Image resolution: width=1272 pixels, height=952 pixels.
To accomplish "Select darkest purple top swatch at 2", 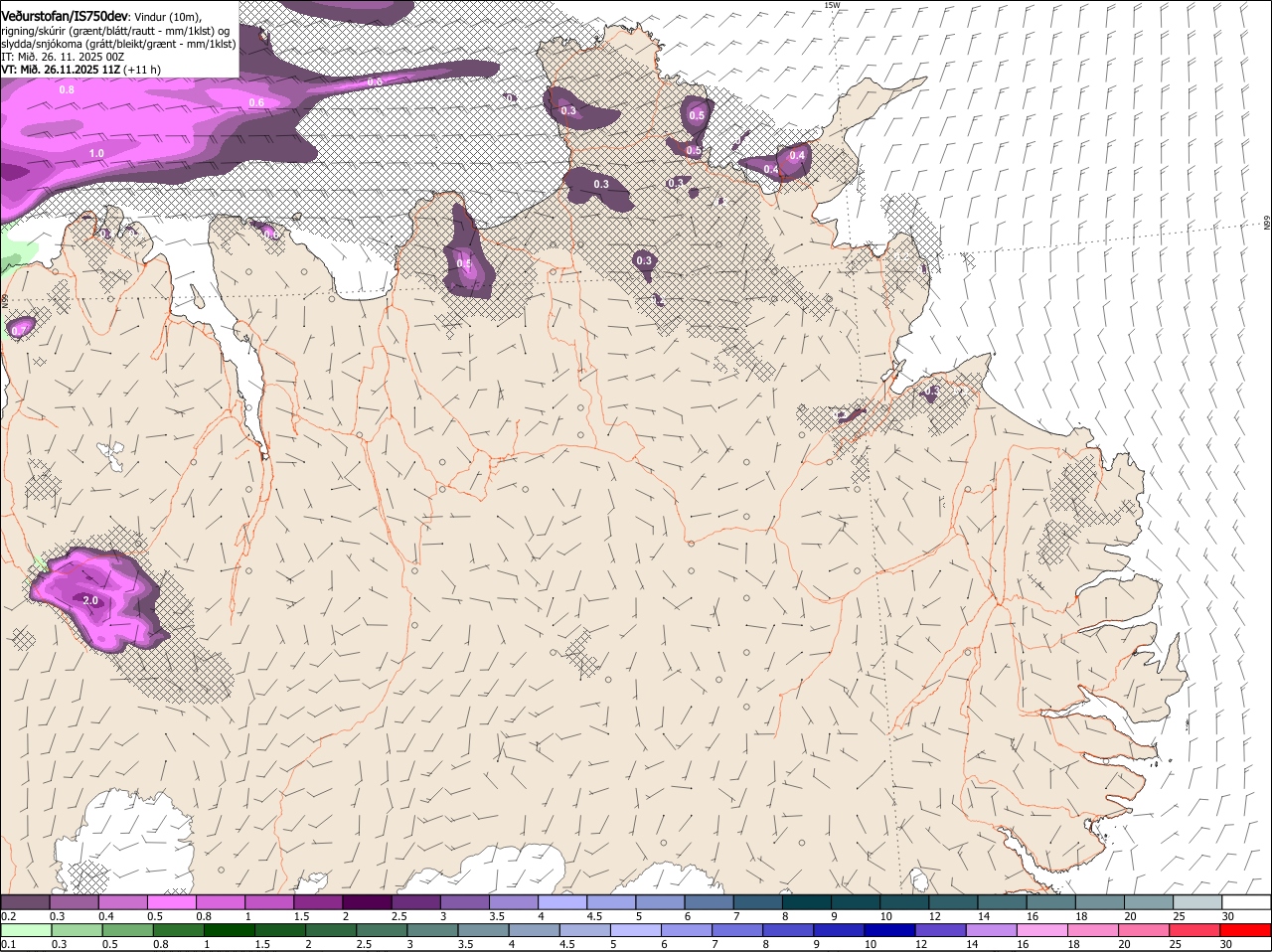I will coord(367,902).
